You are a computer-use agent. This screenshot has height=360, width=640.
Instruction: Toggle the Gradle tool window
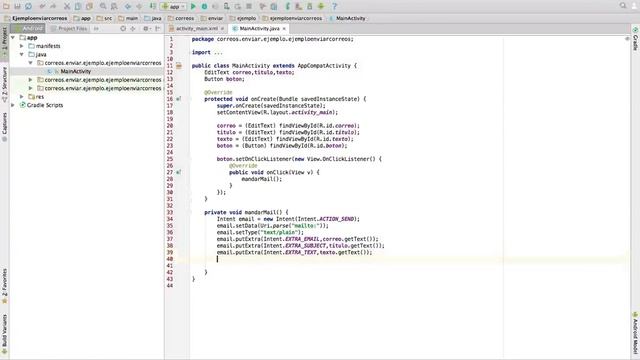635,39
